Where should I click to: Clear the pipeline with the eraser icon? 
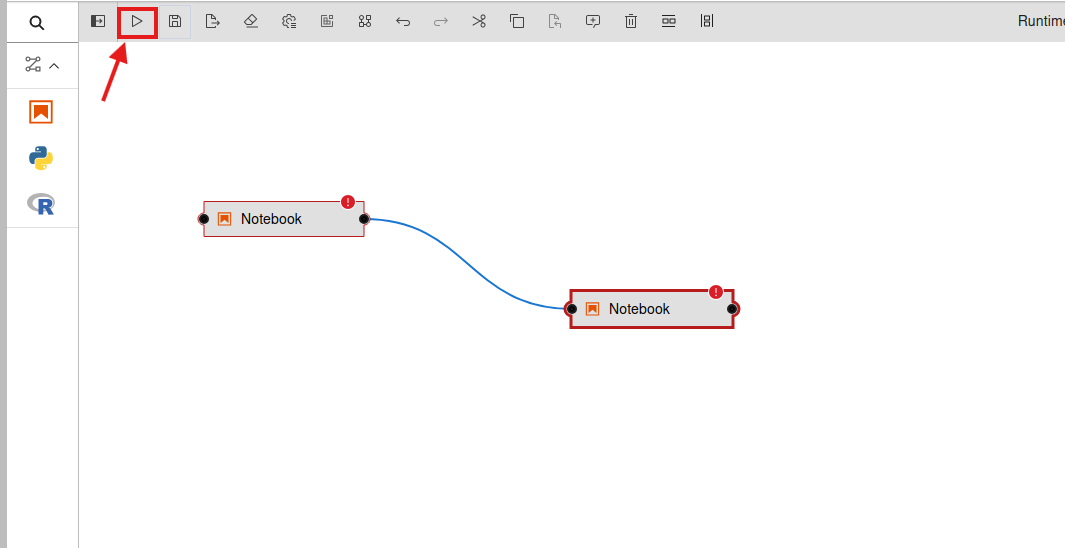[251, 21]
